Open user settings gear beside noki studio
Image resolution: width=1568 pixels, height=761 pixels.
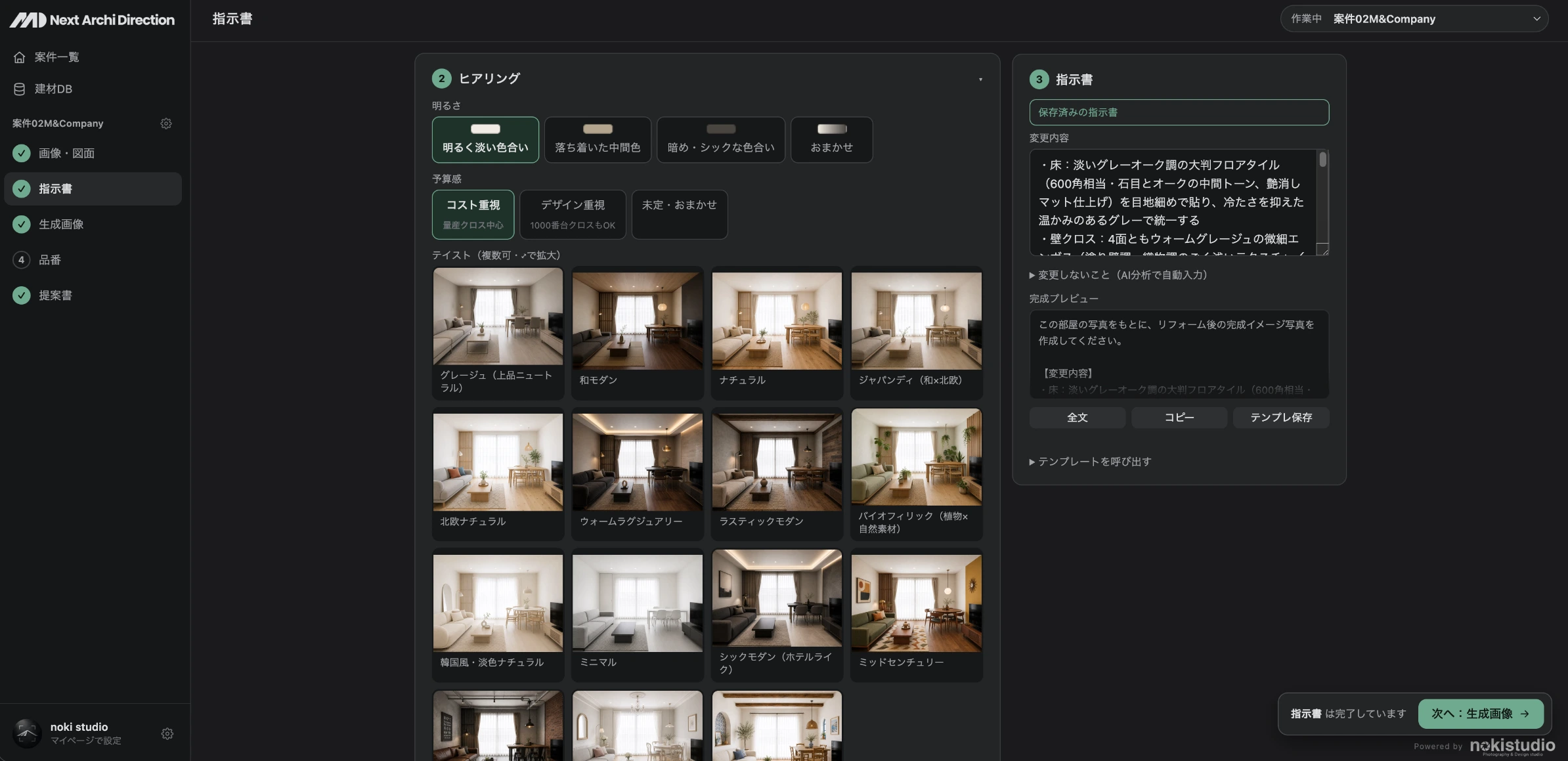click(167, 733)
